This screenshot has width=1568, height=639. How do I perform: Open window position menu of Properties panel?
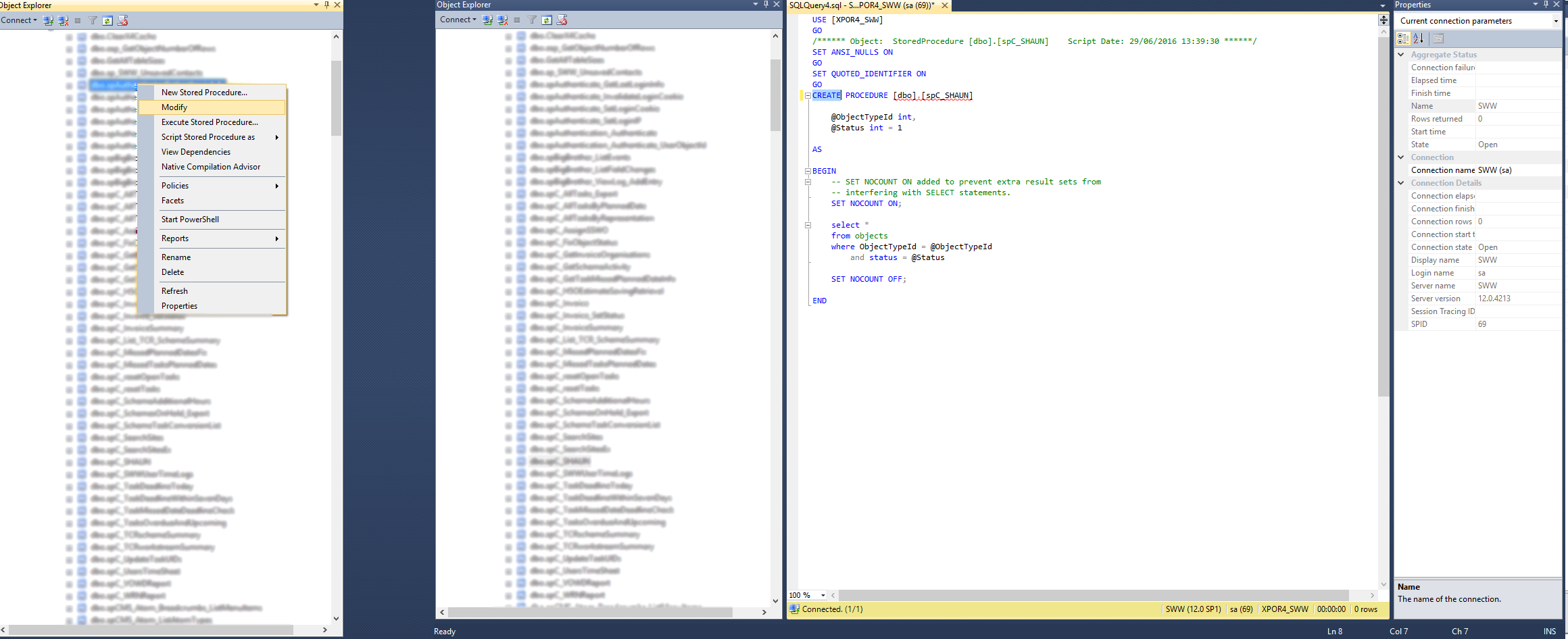[1535, 5]
